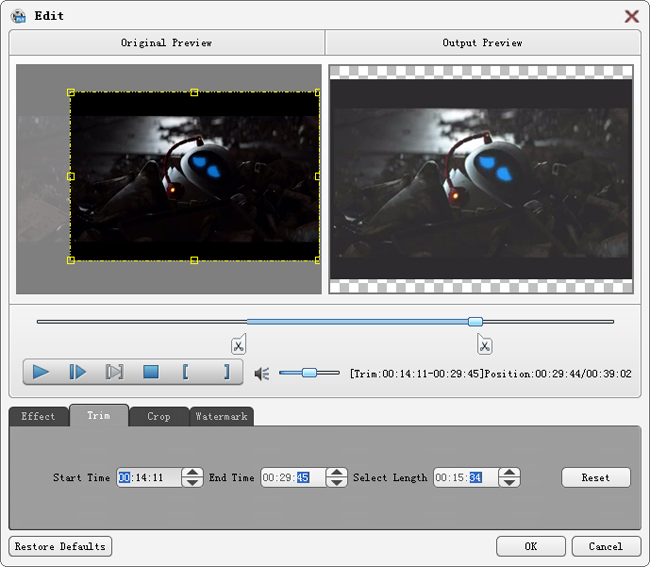Click the timeline playhead handle

point(475,322)
